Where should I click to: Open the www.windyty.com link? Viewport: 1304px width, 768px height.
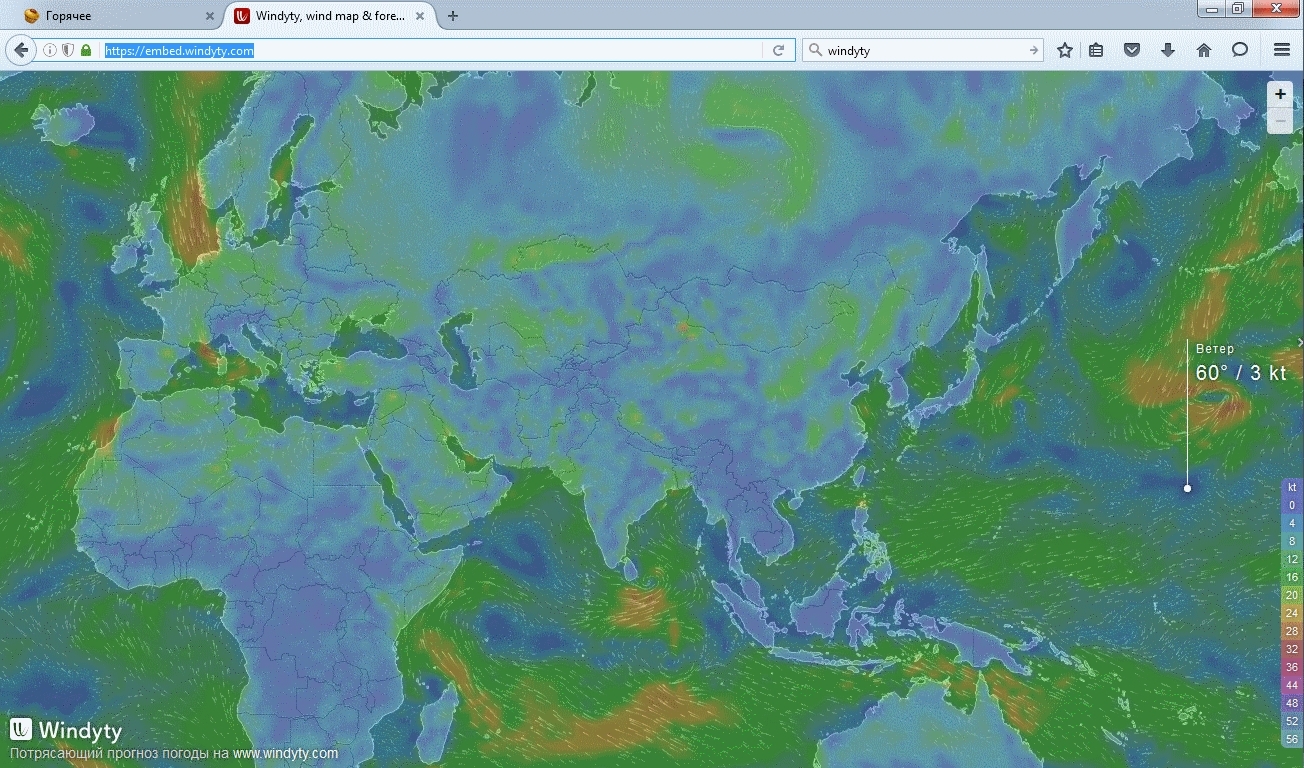pos(285,753)
